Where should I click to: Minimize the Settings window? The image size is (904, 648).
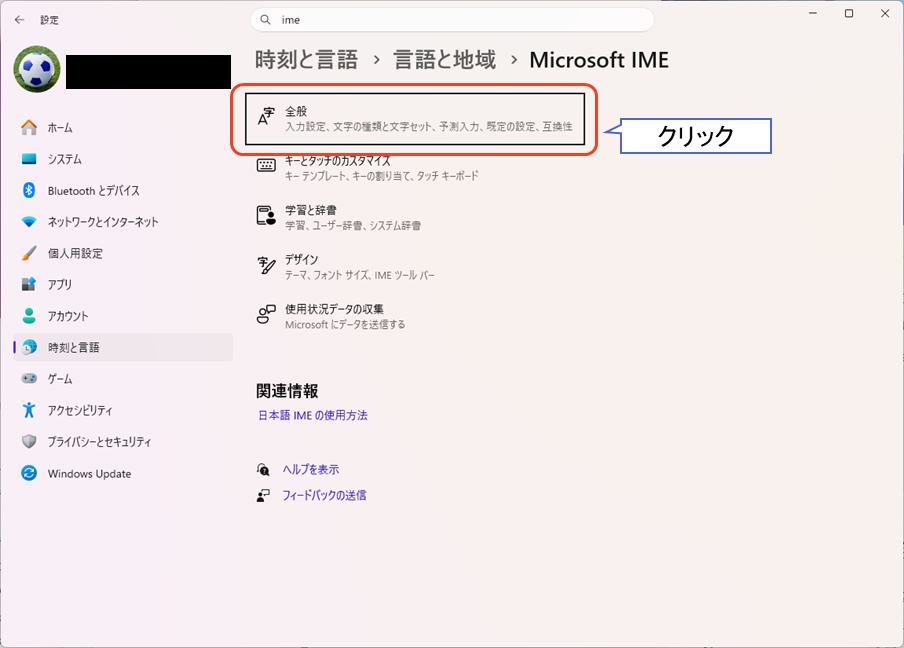click(x=813, y=13)
